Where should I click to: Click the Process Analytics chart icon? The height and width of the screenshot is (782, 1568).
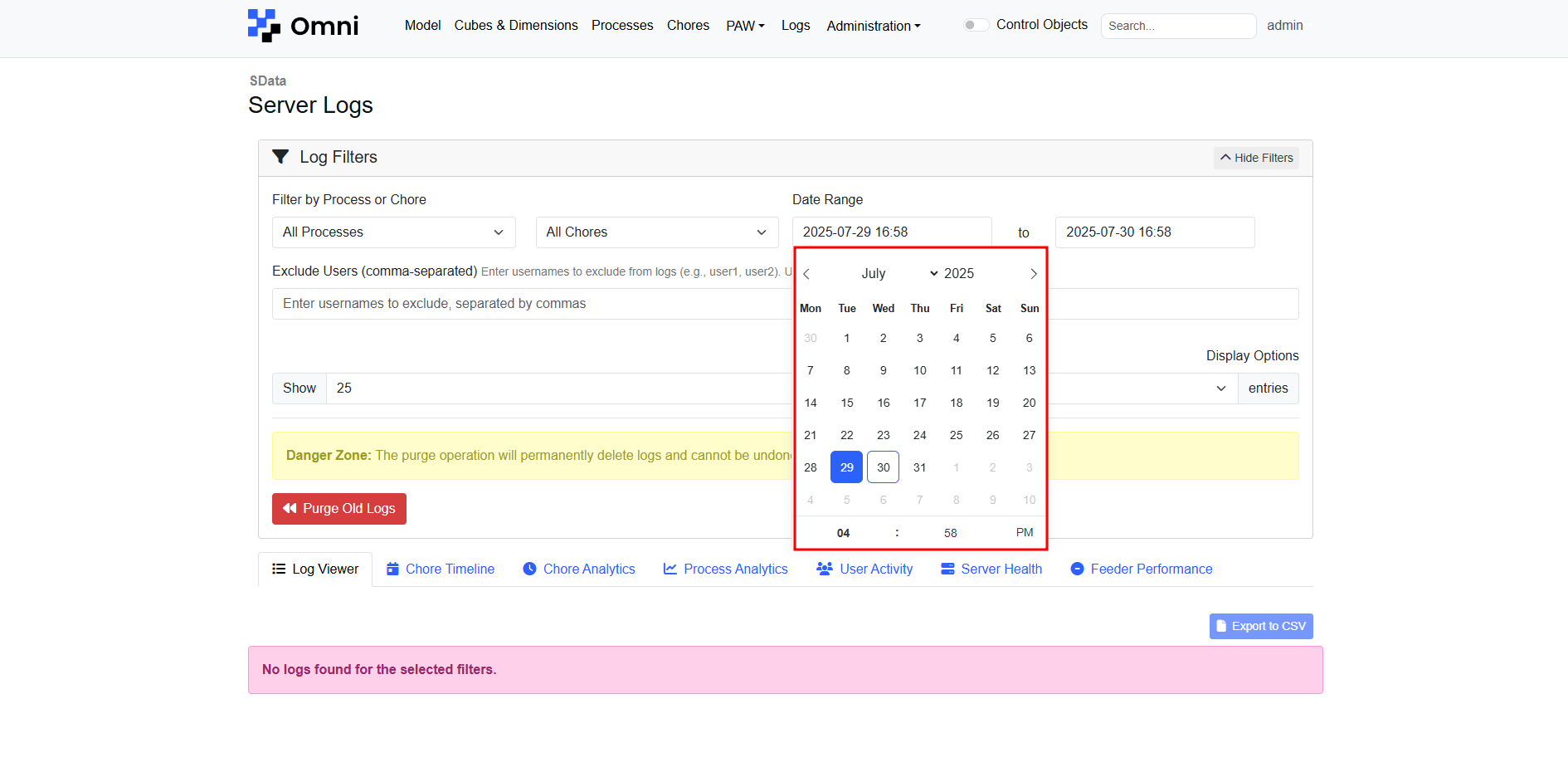point(670,569)
